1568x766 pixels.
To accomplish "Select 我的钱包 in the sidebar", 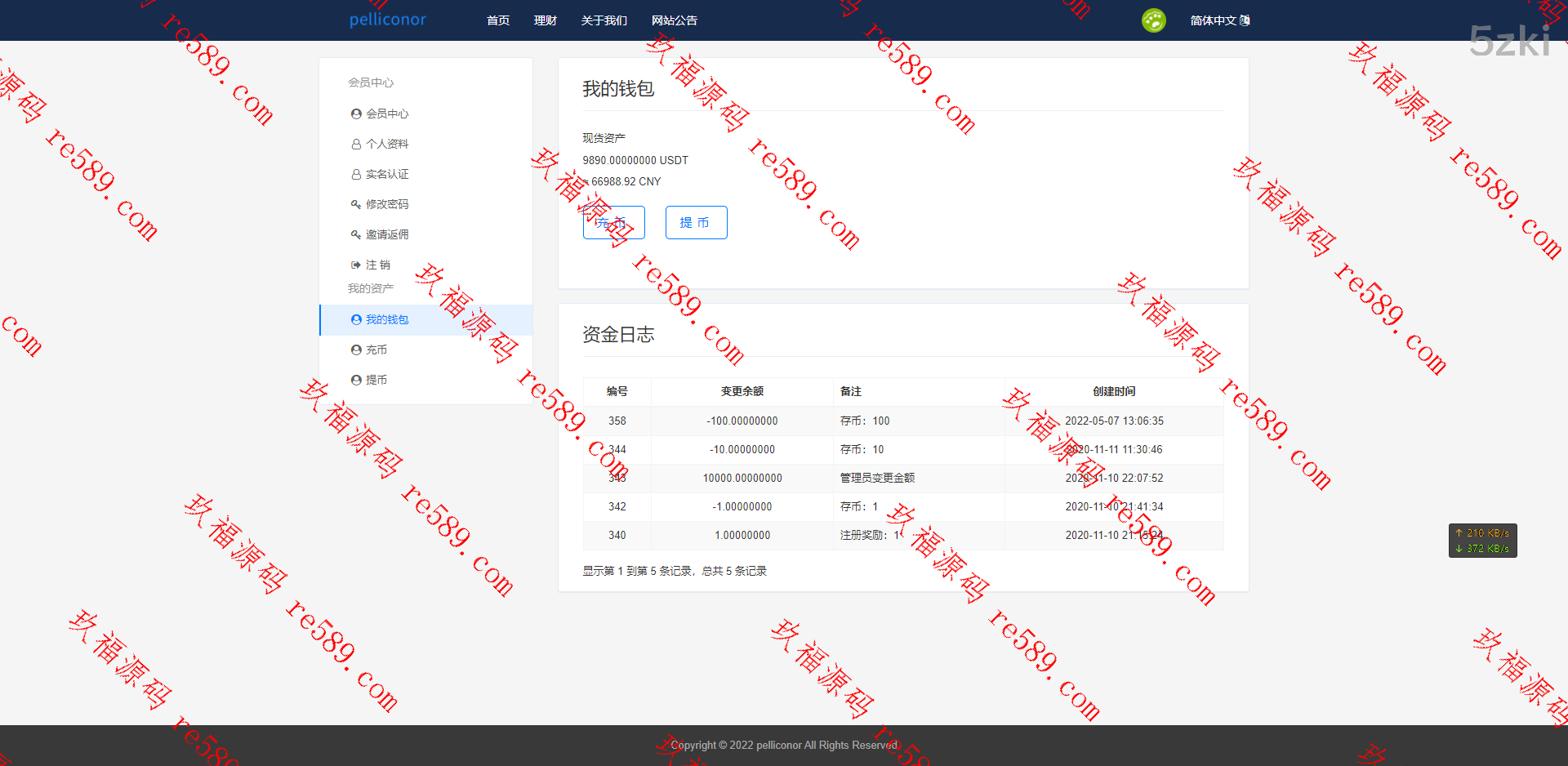I will point(387,320).
